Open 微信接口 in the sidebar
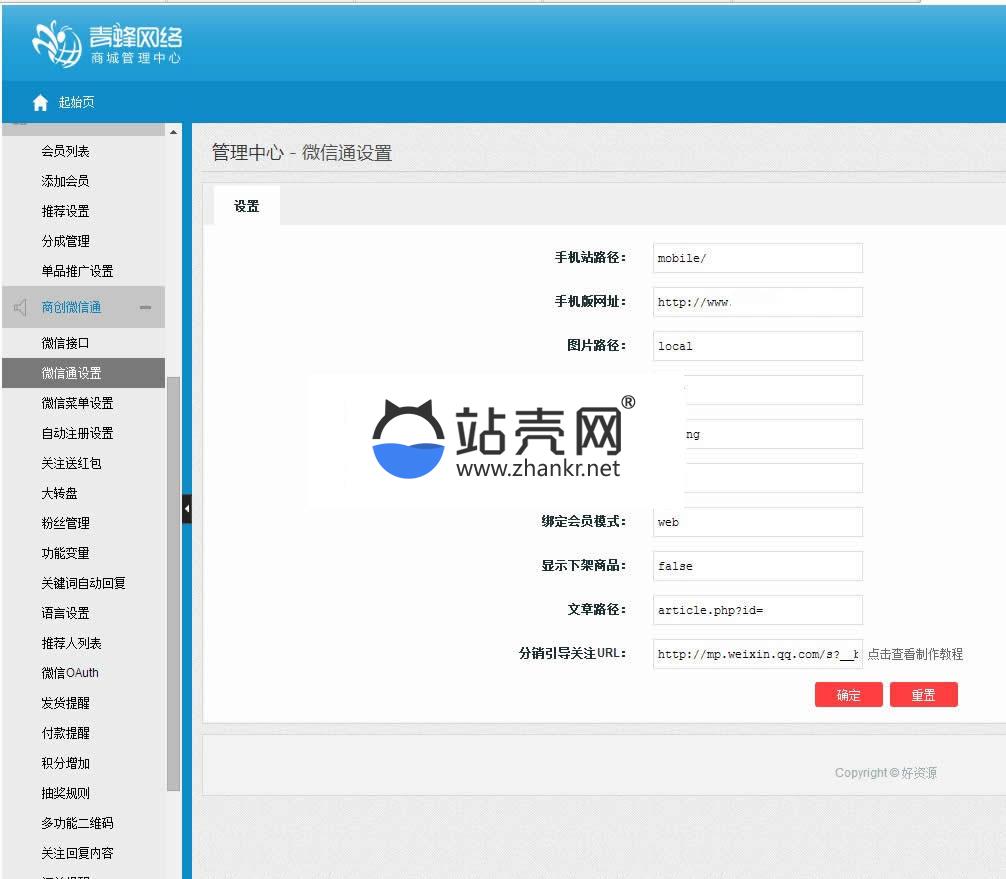Screen dimensions: 1006x879 click(66, 343)
